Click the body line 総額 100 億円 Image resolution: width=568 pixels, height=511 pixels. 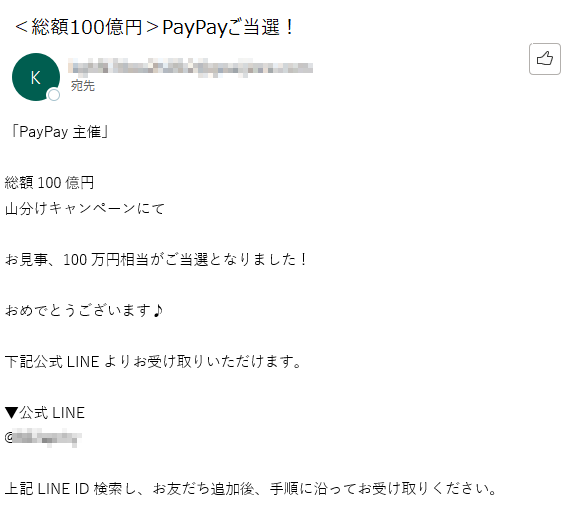50,183
